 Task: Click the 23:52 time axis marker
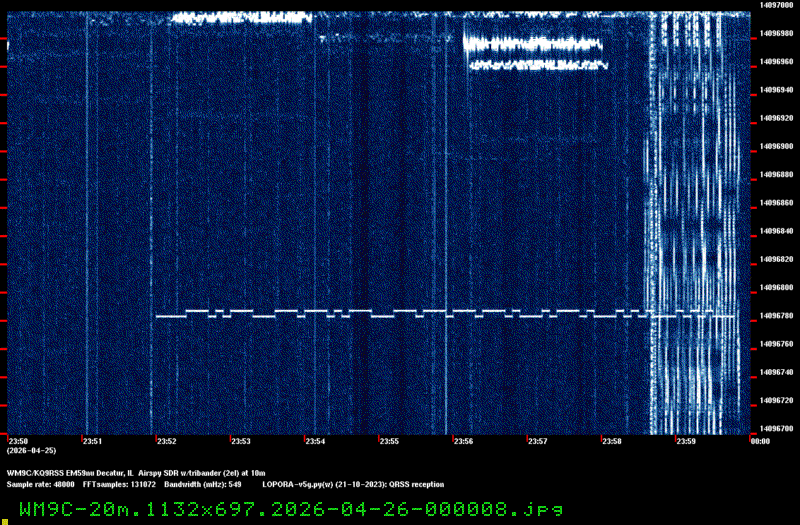[166, 441]
